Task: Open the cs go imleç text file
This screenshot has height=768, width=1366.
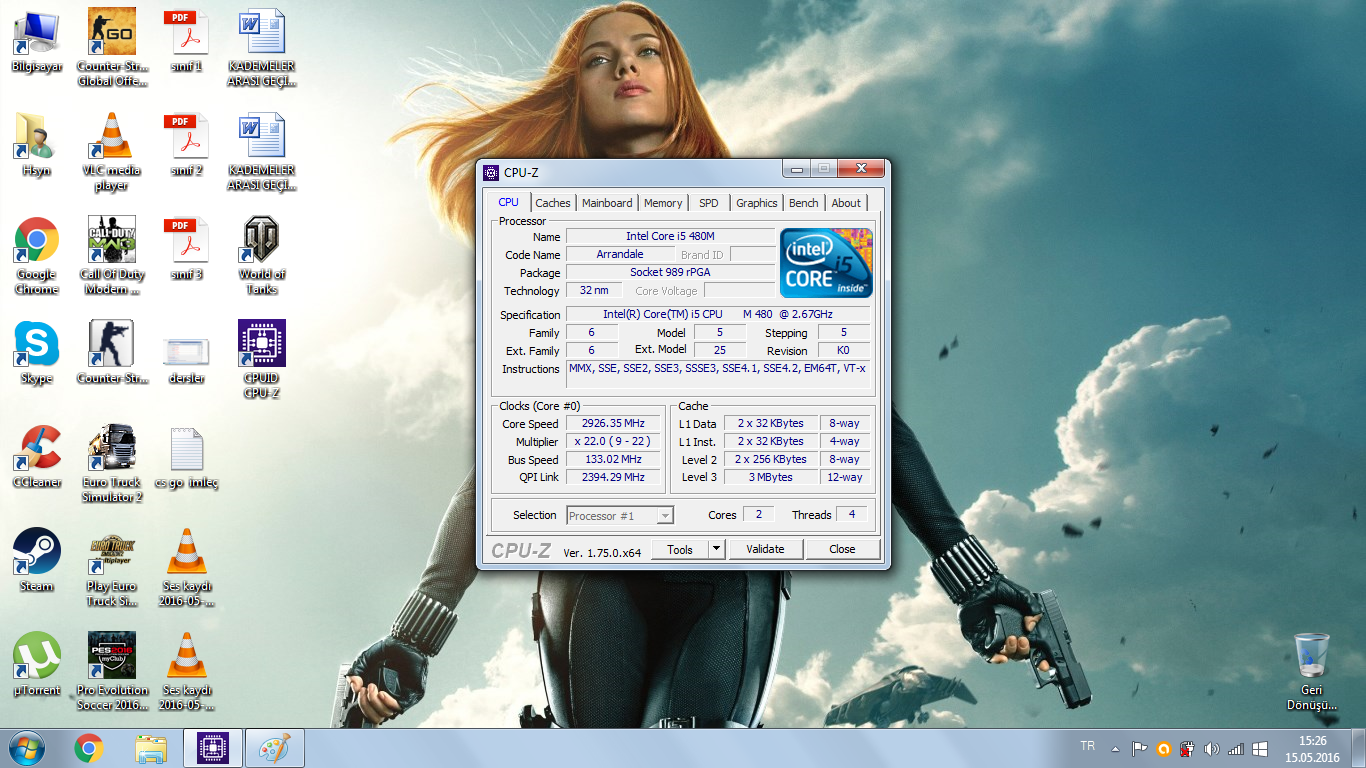Action: coord(186,458)
